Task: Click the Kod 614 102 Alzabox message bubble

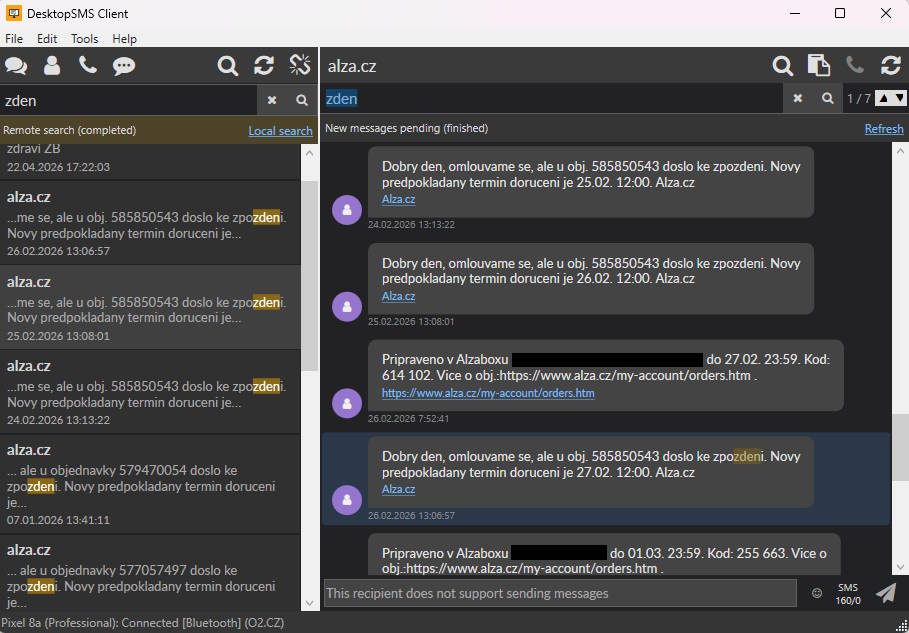Action: [x=605, y=375]
